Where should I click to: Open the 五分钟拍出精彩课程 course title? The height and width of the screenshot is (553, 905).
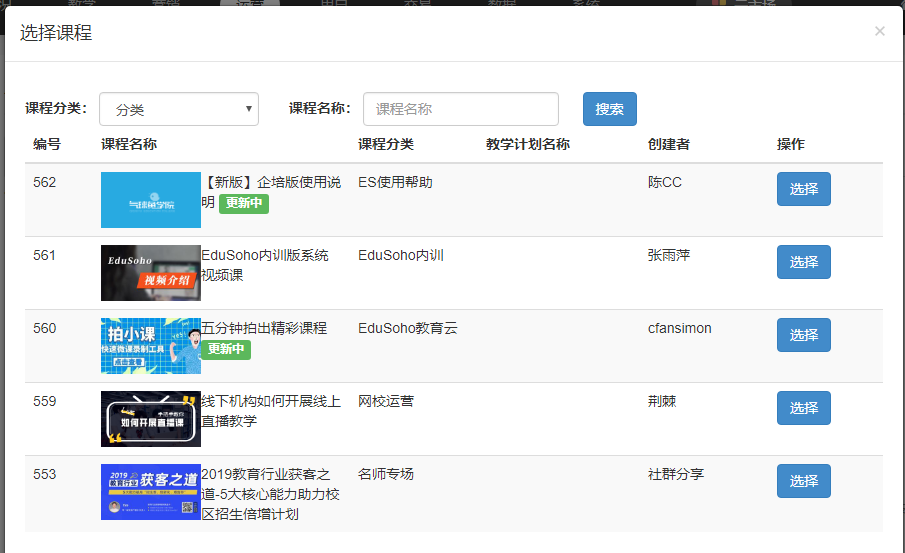click(x=265, y=328)
